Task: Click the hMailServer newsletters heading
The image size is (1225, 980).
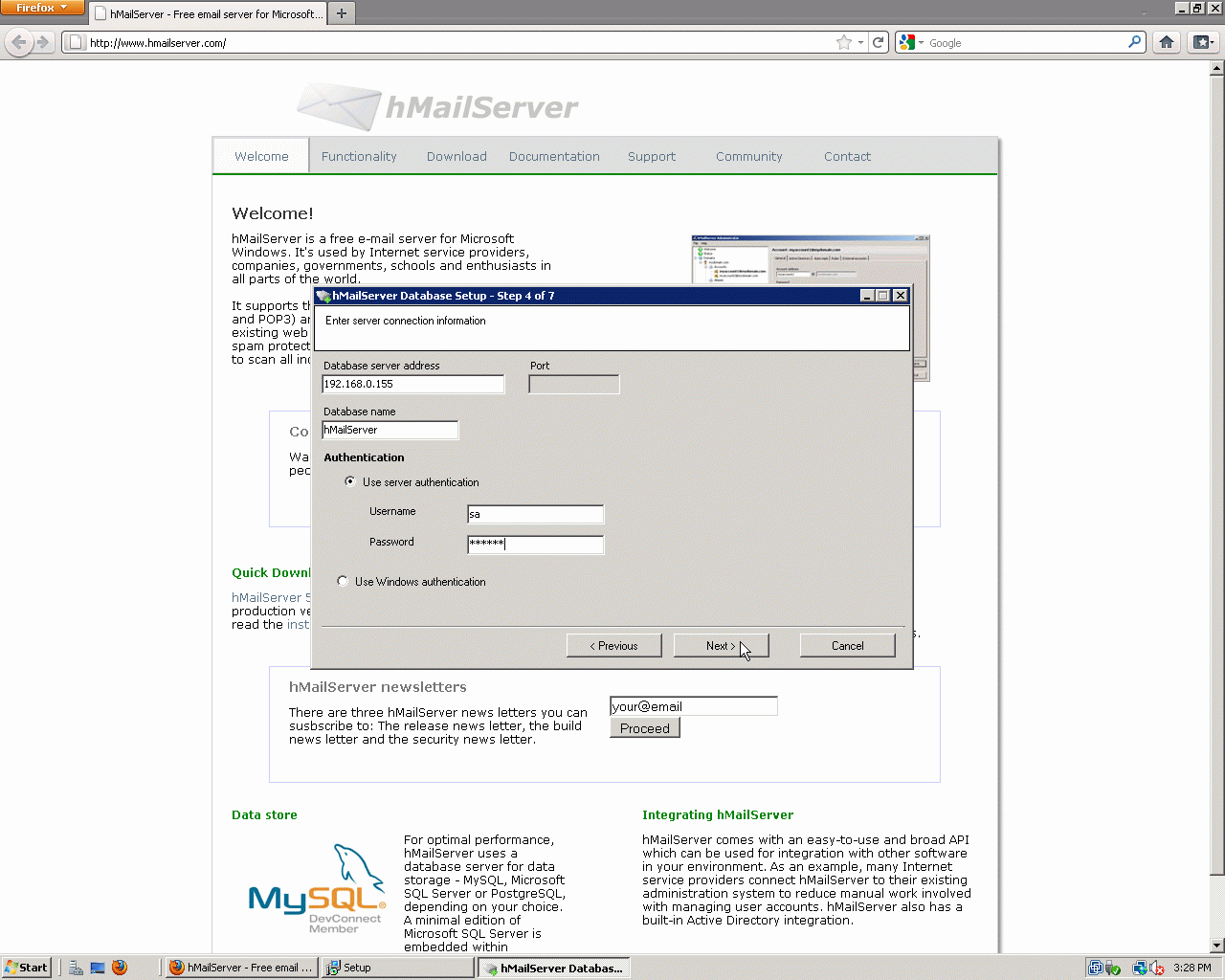Action: [x=378, y=687]
